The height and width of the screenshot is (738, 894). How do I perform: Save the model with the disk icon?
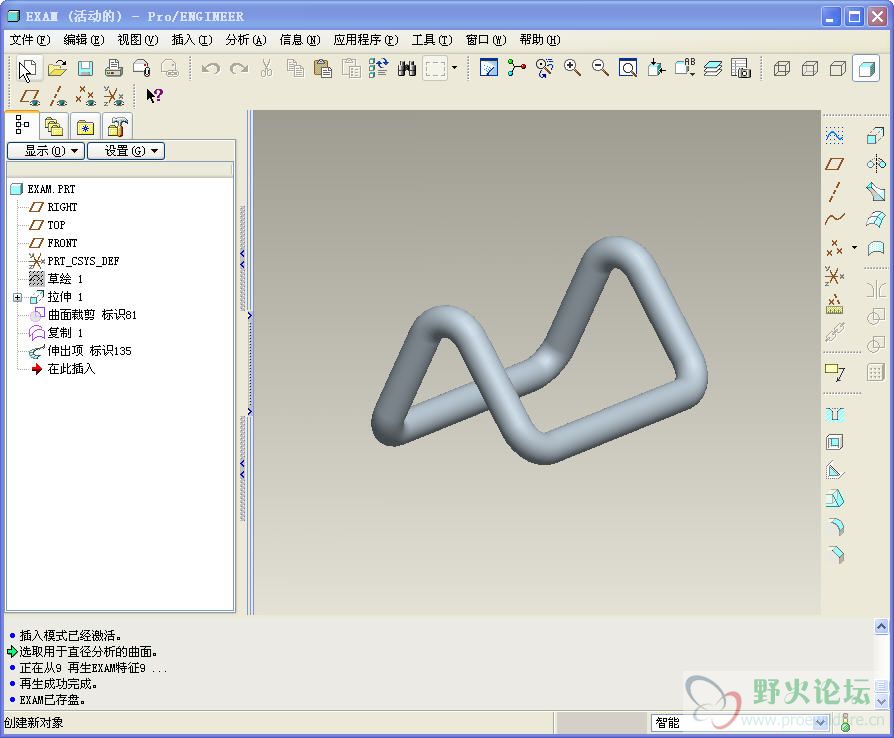[86, 68]
